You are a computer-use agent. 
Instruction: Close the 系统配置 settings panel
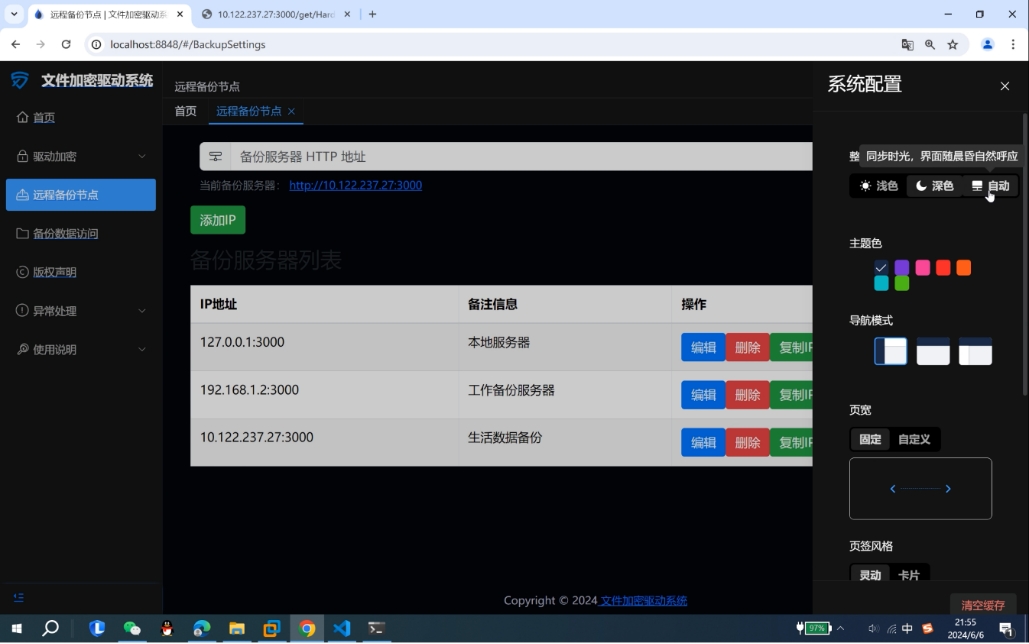tap(1005, 86)
